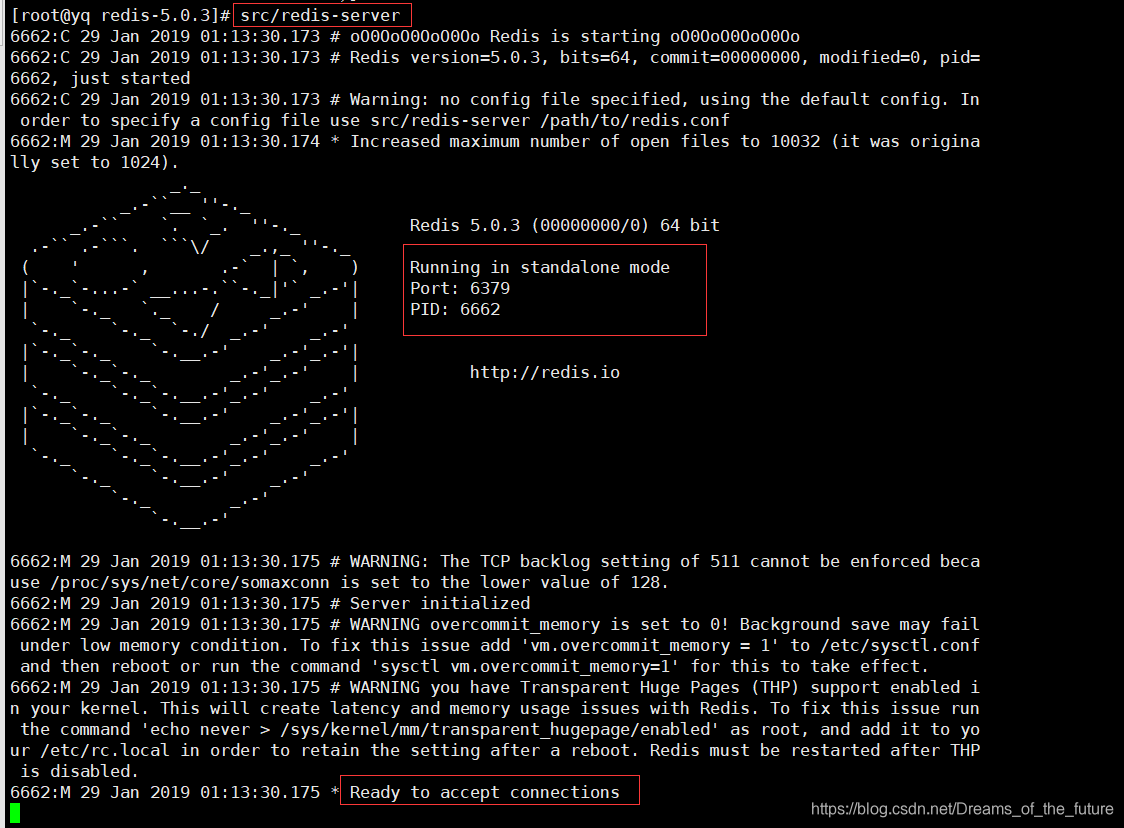1124x828 pixels.
Task: Click the green terminal cursor block
Action: click(15, 813)
